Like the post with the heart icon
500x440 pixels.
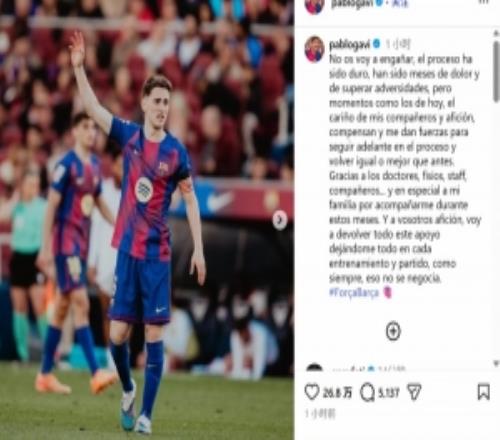click(x=312, y=392)
